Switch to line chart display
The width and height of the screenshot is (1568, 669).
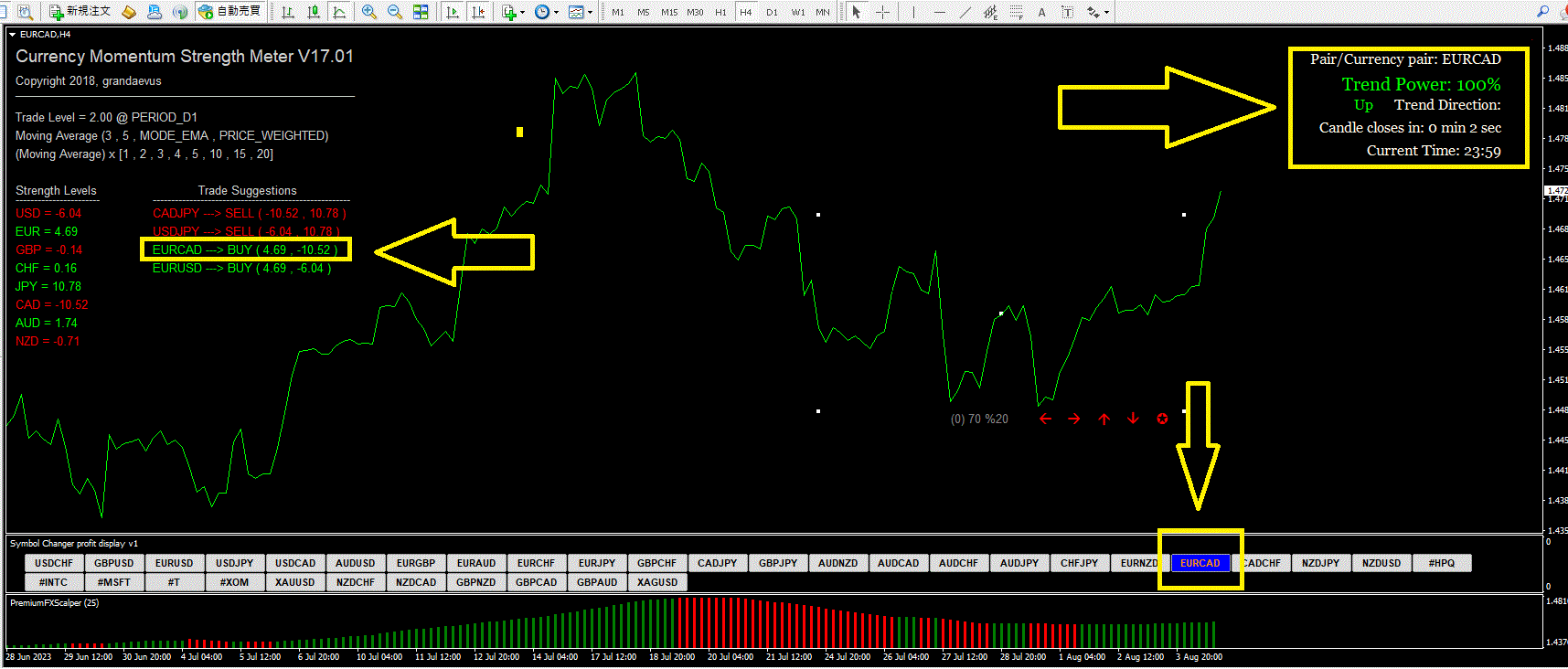click(x=339, y=12)
